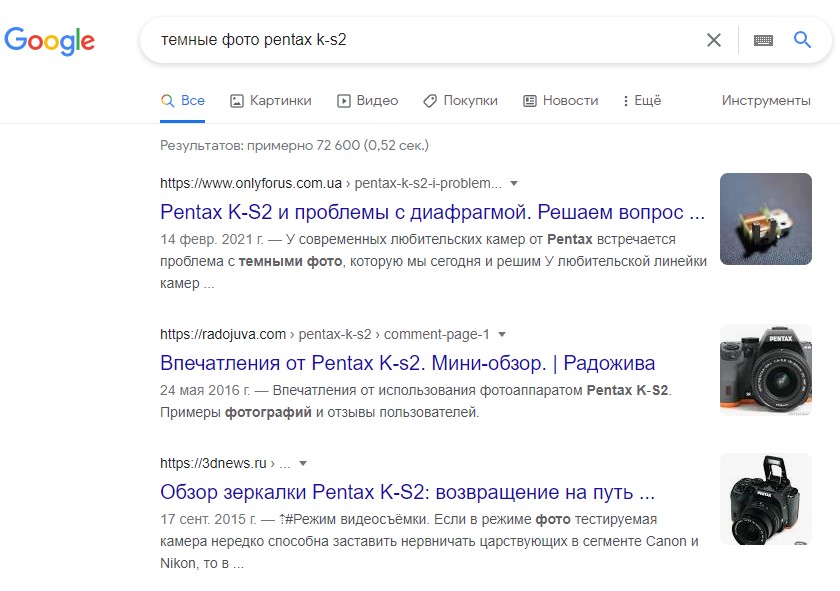Open "Обзор зеркалки Pentax K-S2" result
Image resolution: width=840 pixels, height=591 pixels.
[x=407, y=492]
